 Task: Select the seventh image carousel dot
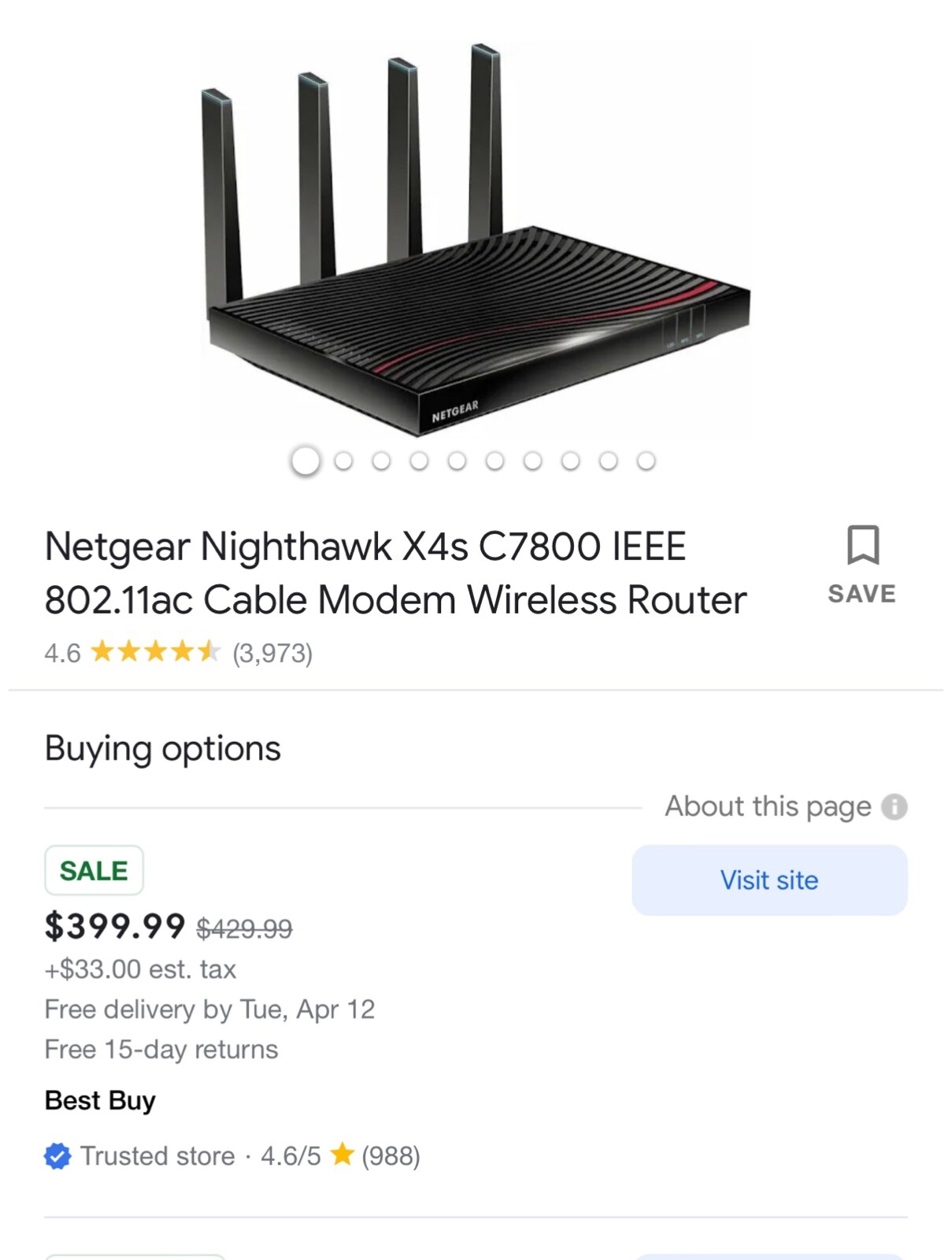[x=532, y=461]
